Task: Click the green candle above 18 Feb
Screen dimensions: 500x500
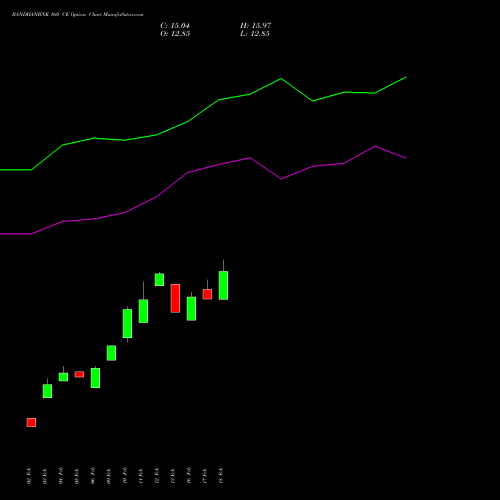Action: [223, 285]
